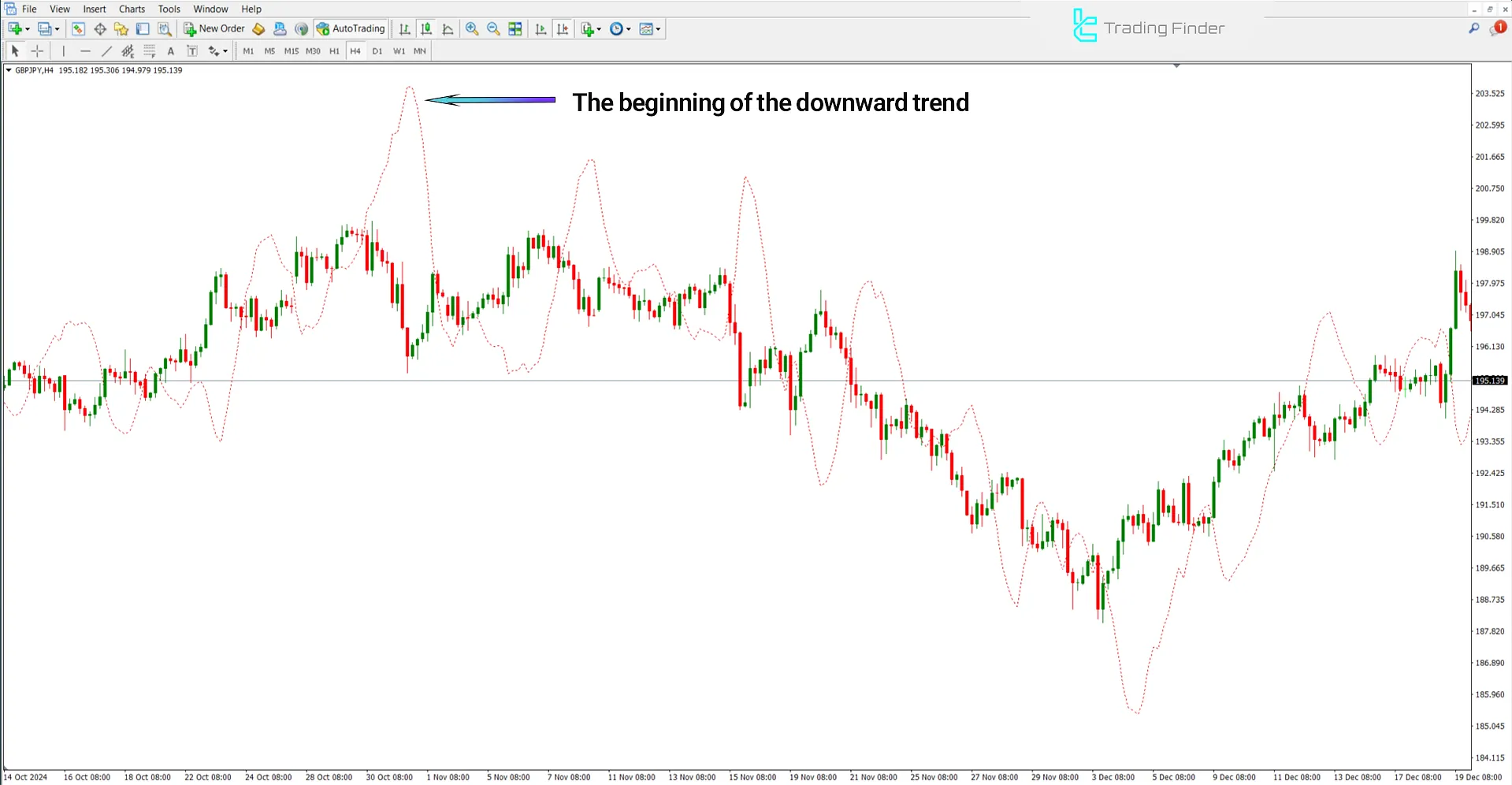Open the Charts menu

click(x=131, y=9)
